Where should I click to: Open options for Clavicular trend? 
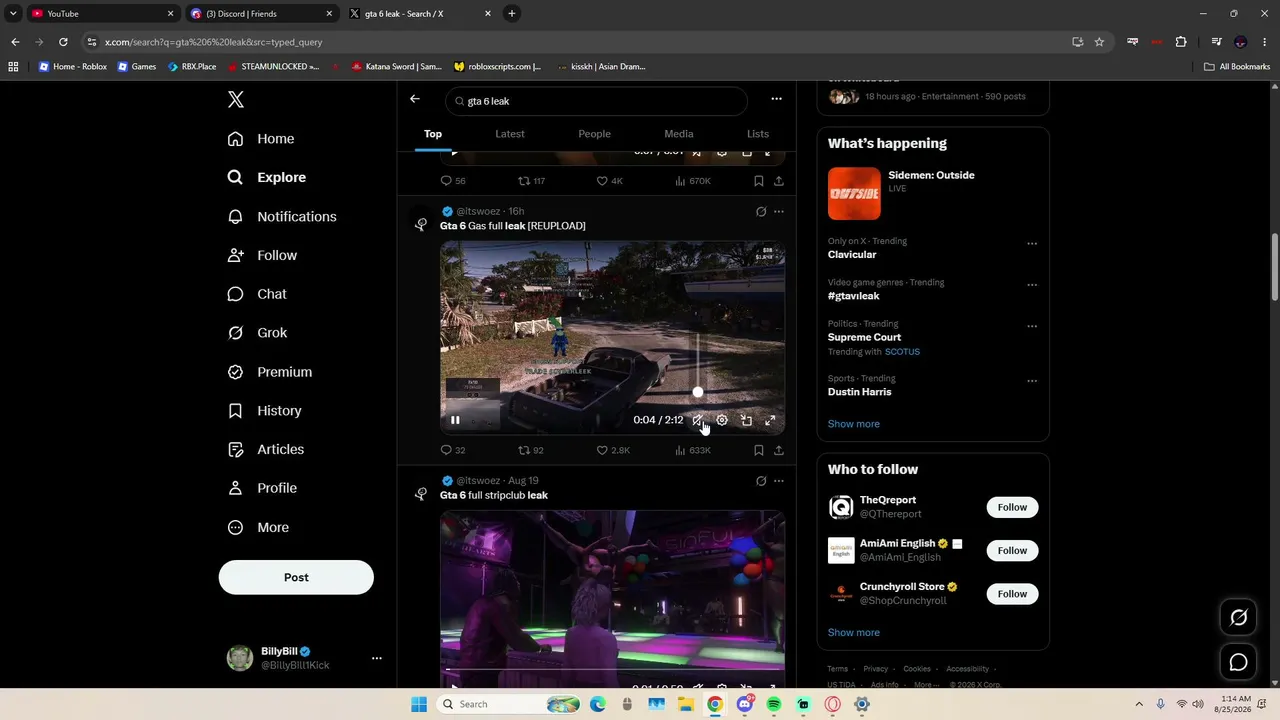click(1032, 244)
